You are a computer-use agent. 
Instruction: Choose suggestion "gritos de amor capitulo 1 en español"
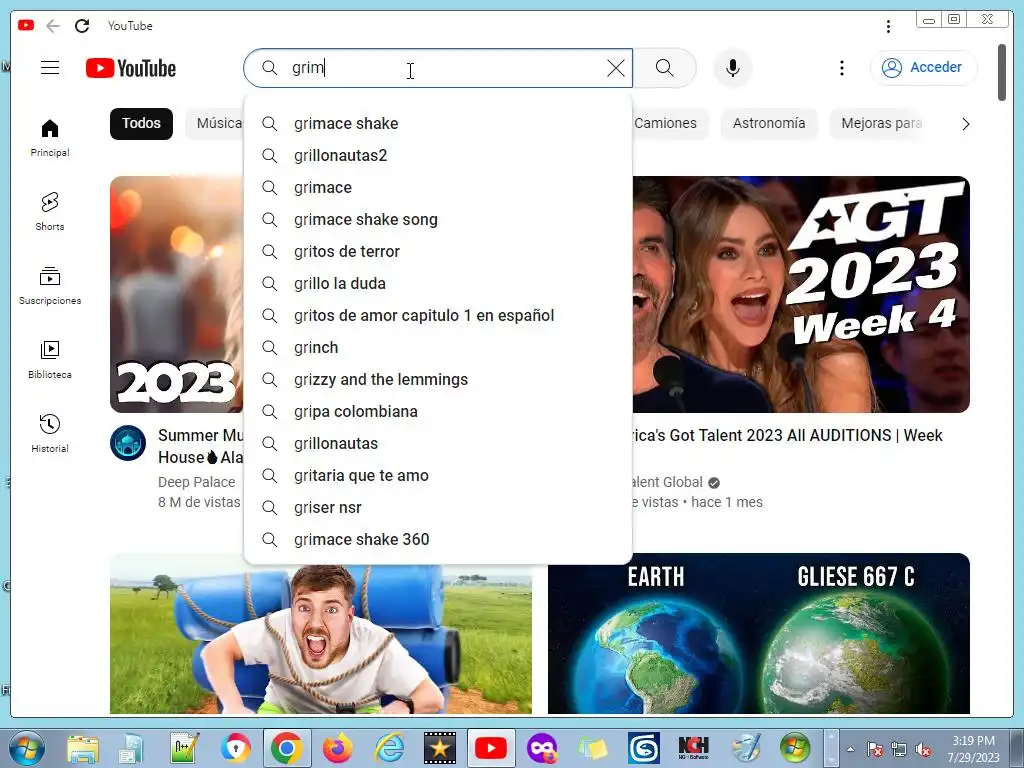coord(438,315)
